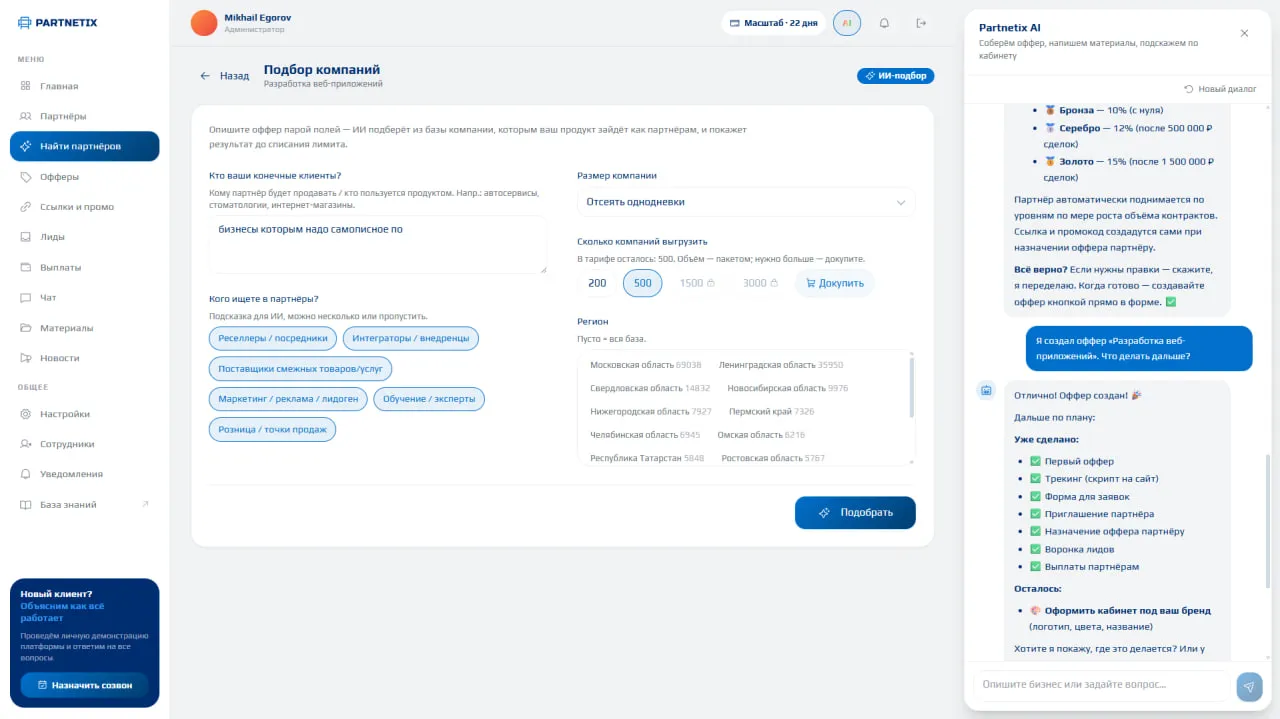This screenshot has width=1280, height=719.
Task: Click the Подобрать button
Action: click(x=855, y=512)
